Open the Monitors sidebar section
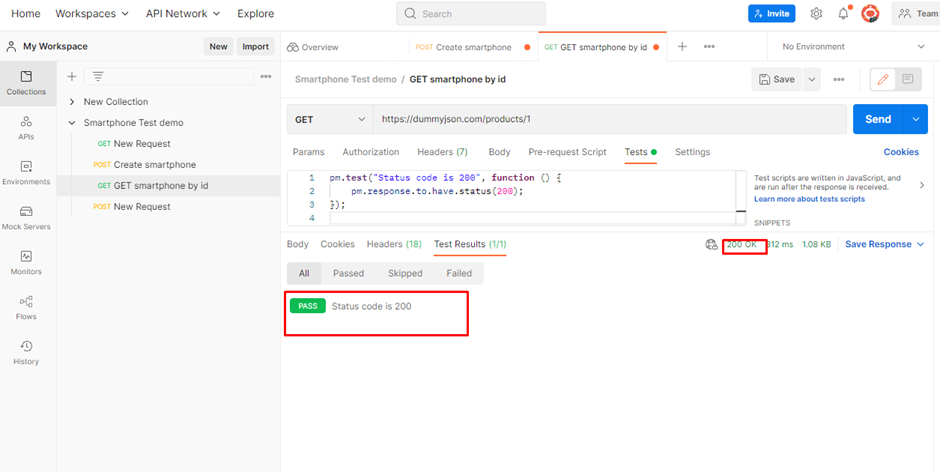The height and width of the screenshot is (472, 940). (x=26, y=263)
